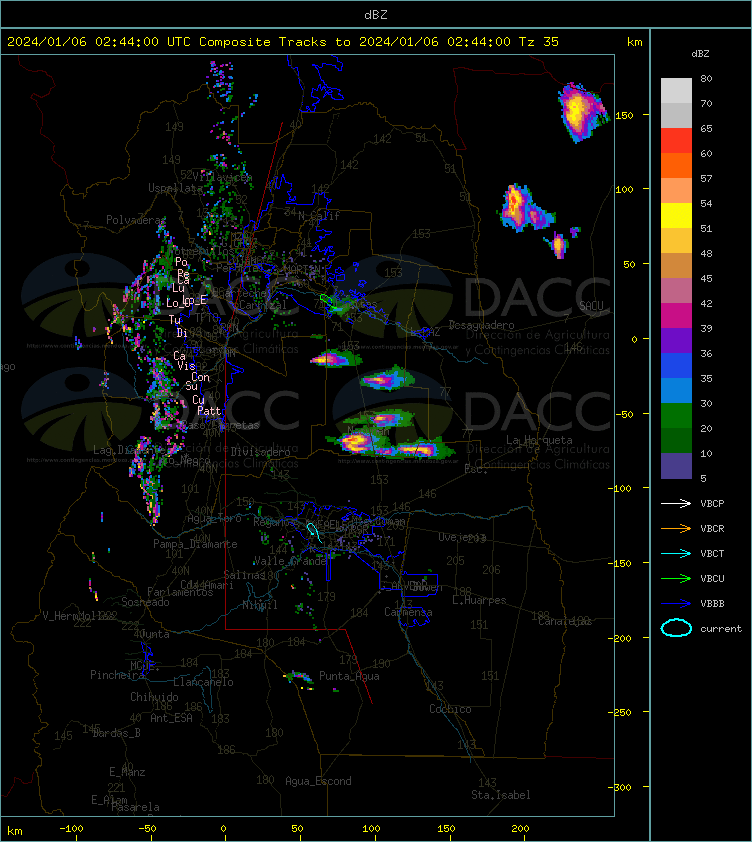The image size is (752, 842).
Task: Select the light blue swatch below 35 dBZ
Action: tap(676, 390)
